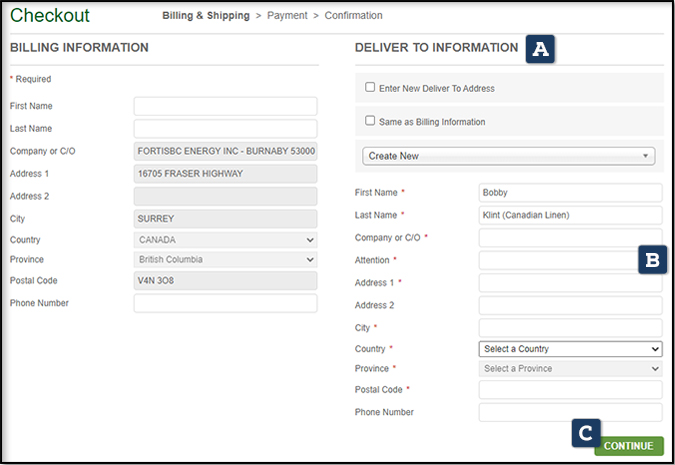Click the B callout marker badge
Viewport: 675px width, 465px height.
[652, 260]
